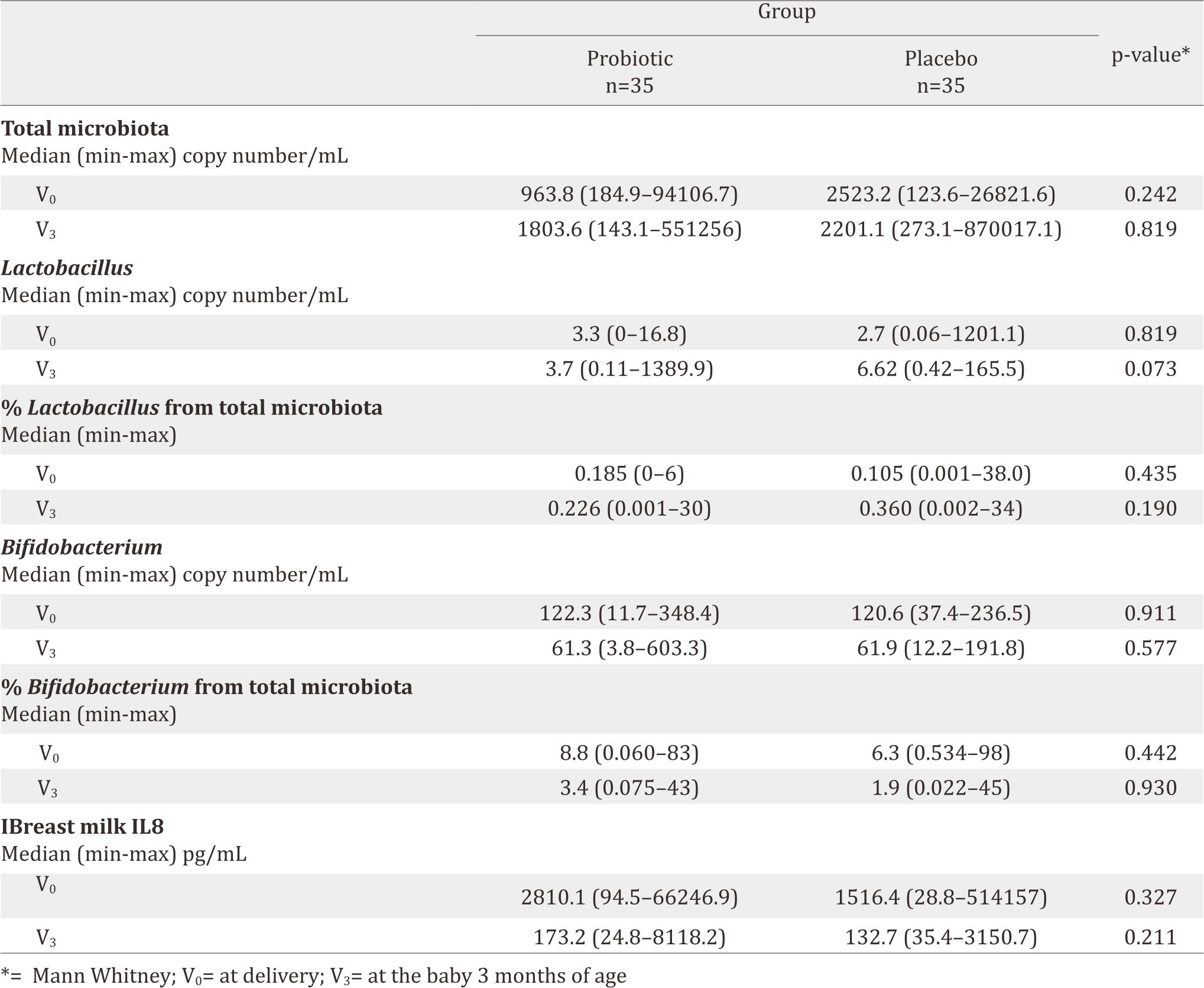1204x988 pixels.
Task: Select the 'IBreast milk IL8' heading
Action: [83, 826]
